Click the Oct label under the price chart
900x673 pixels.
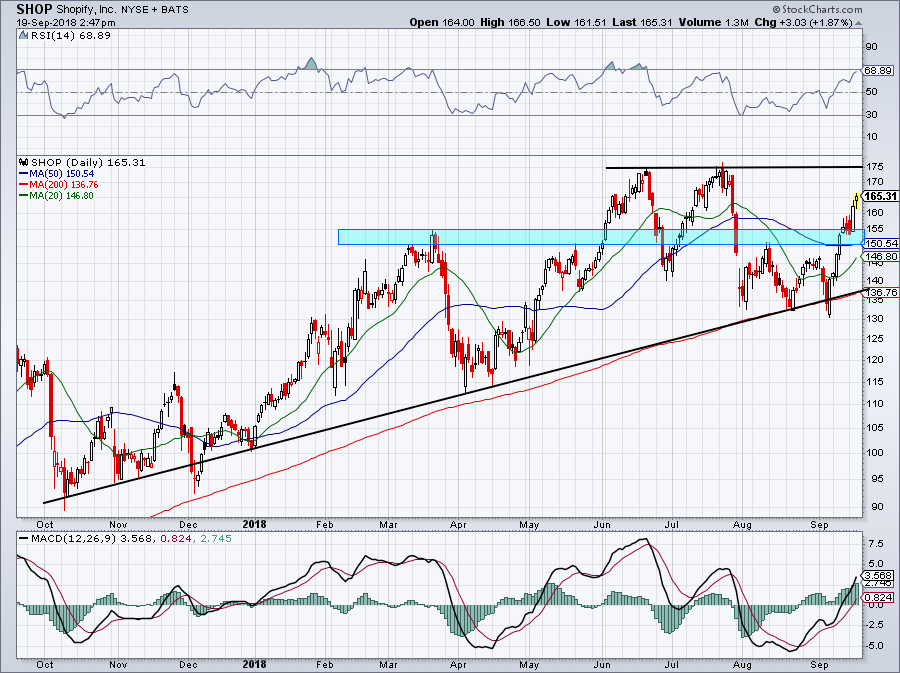[45, 524]
